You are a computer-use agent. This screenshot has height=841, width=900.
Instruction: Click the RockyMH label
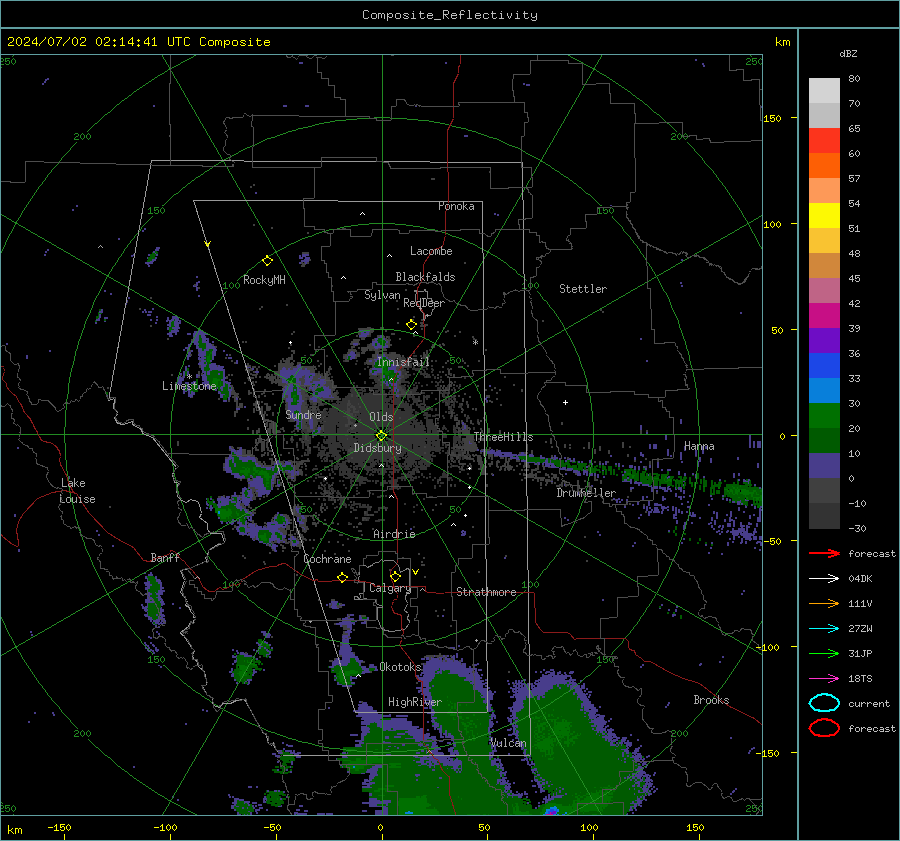(264, 280)
